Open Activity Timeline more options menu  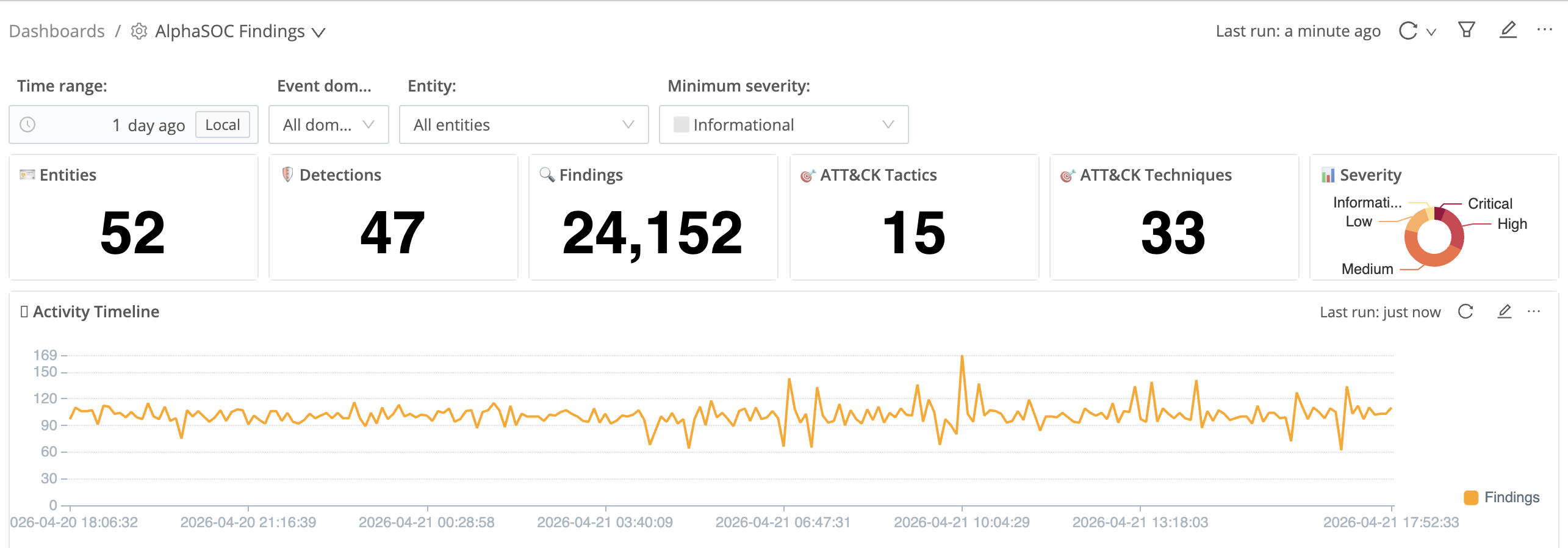point(1534,311)
